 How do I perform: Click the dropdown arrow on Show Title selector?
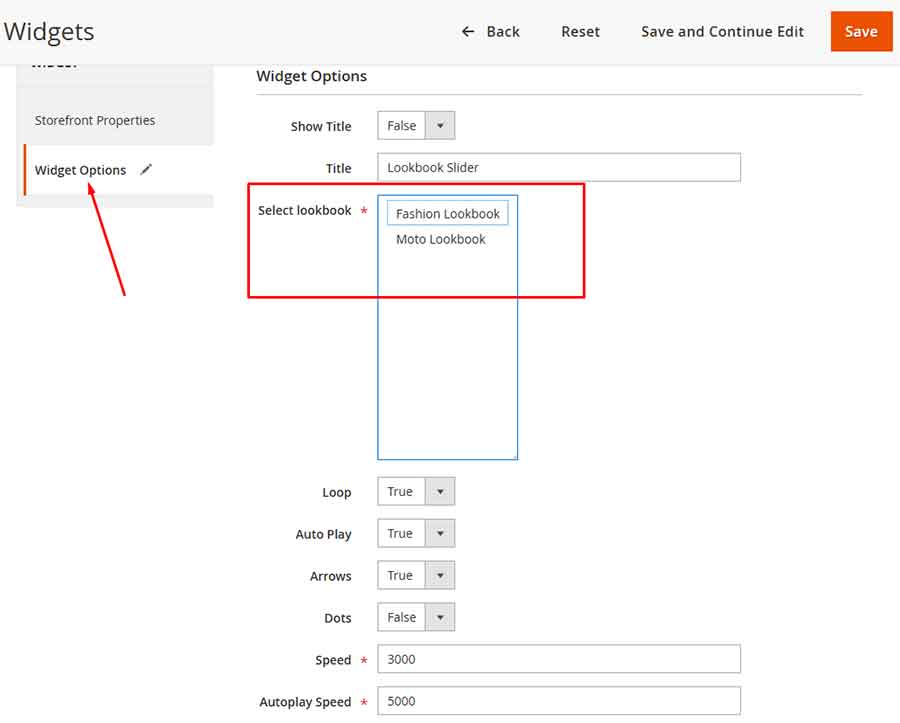[442, 125]
